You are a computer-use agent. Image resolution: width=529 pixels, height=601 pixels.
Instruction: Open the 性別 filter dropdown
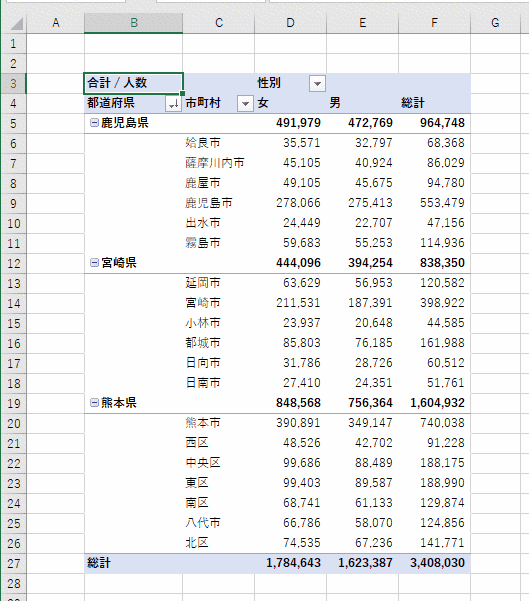(x=317, y=84)
